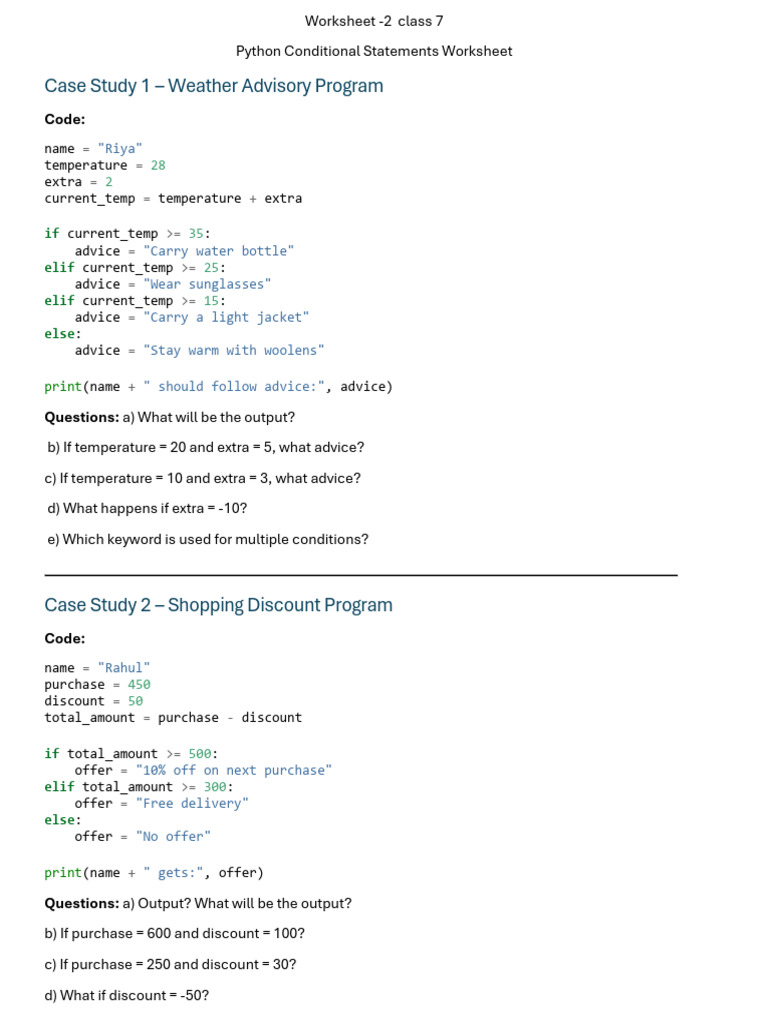Click question c) purchase = 250 and discount = 30

pos(170,965)
